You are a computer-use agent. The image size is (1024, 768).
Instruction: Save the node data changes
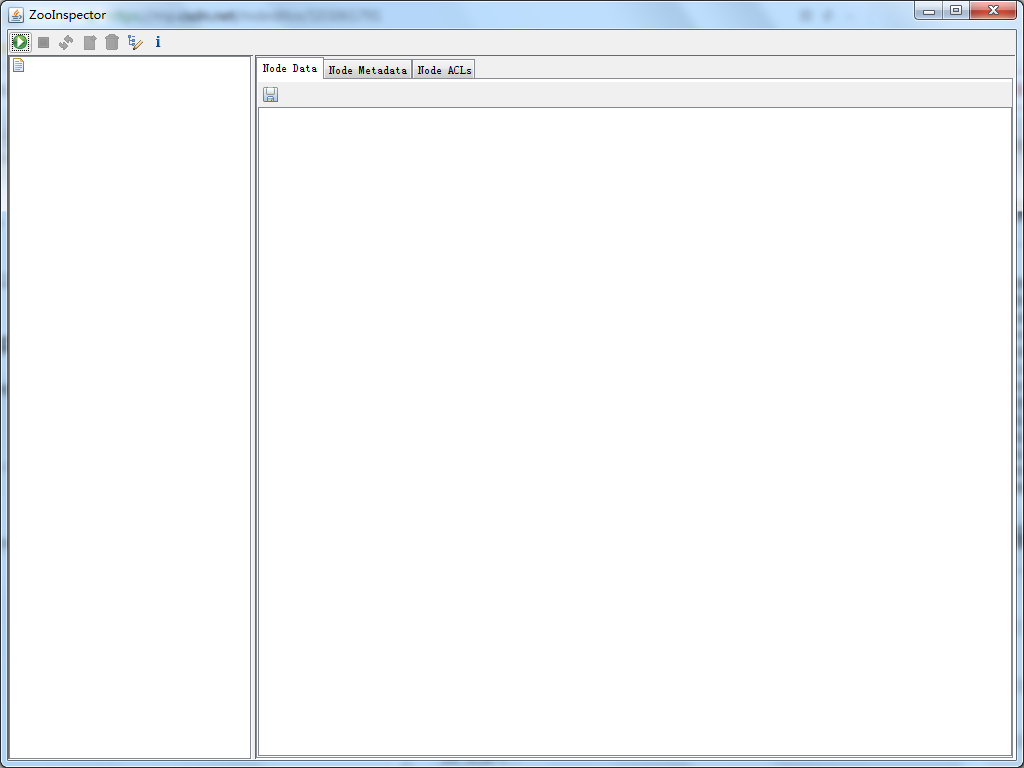tap(270, 93)
